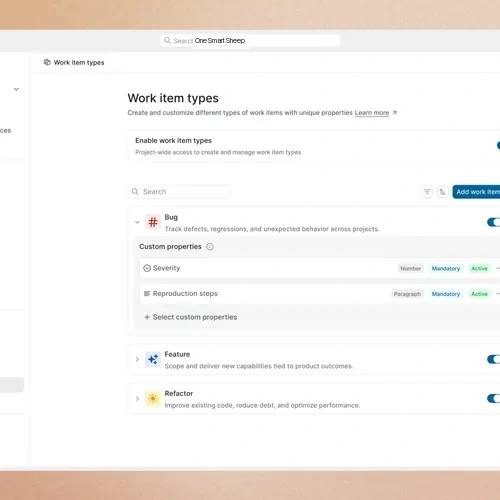The height and width of the screenshot is (500, 500).
Task: Click the Bug hash icon
Action: [x=153, y=222]
